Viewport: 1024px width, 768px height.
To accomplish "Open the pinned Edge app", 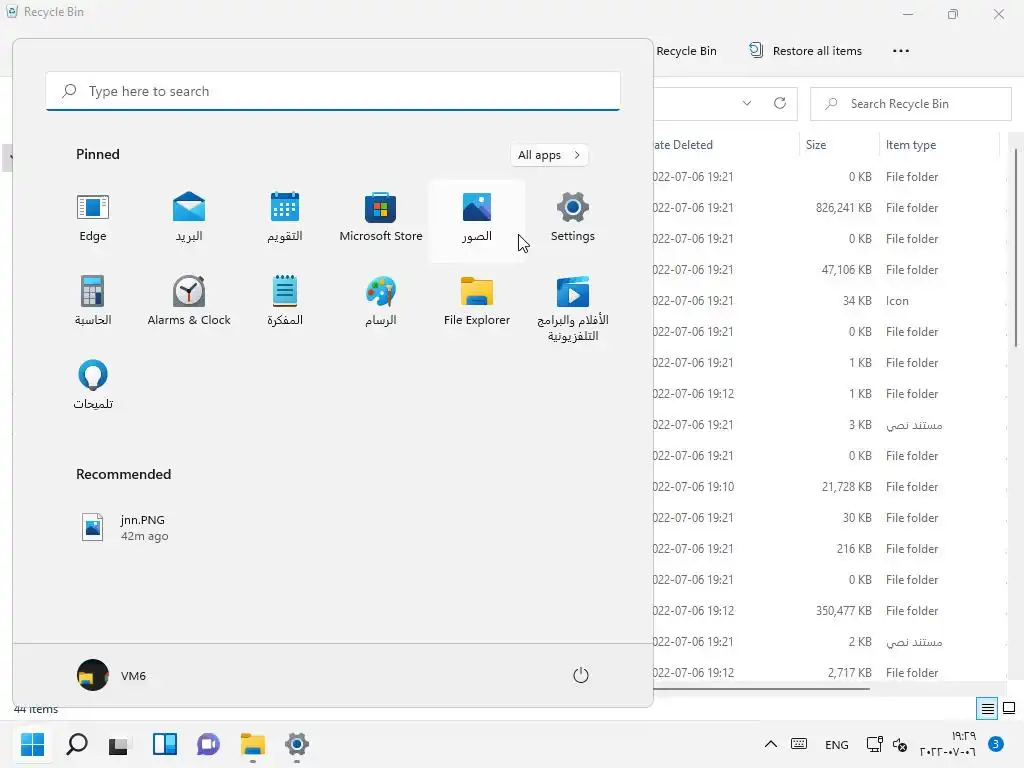I will click(x=93, y=219).
